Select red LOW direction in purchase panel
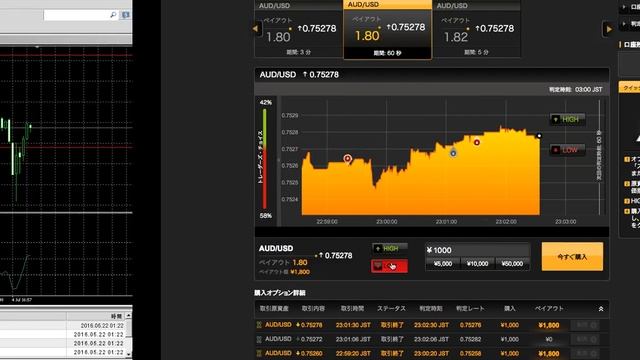This screenshot has width=640, height=360. 390,266
